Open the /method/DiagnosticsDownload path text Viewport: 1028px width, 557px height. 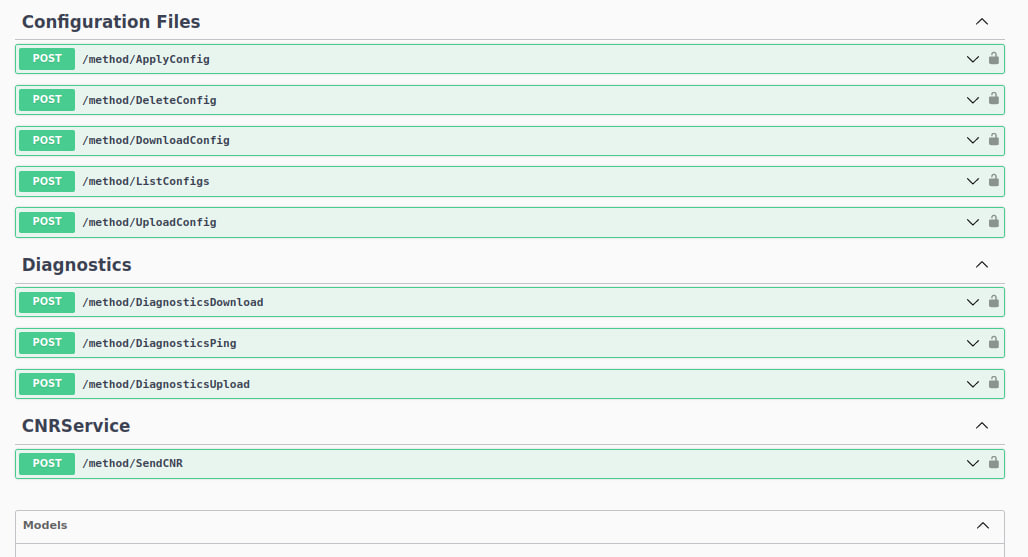(x=173, y=302)
